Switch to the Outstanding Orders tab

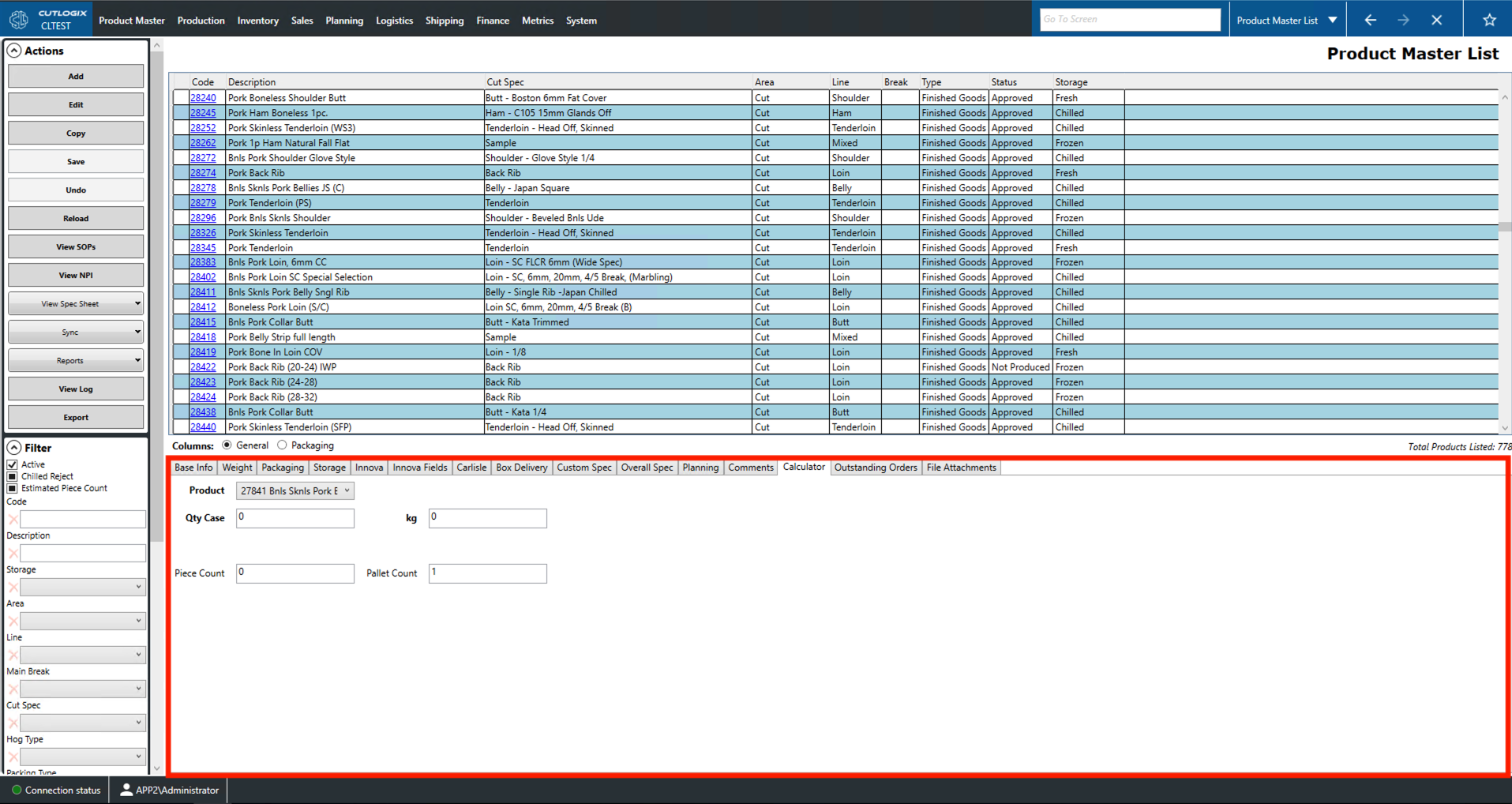(x=875, y=467)
